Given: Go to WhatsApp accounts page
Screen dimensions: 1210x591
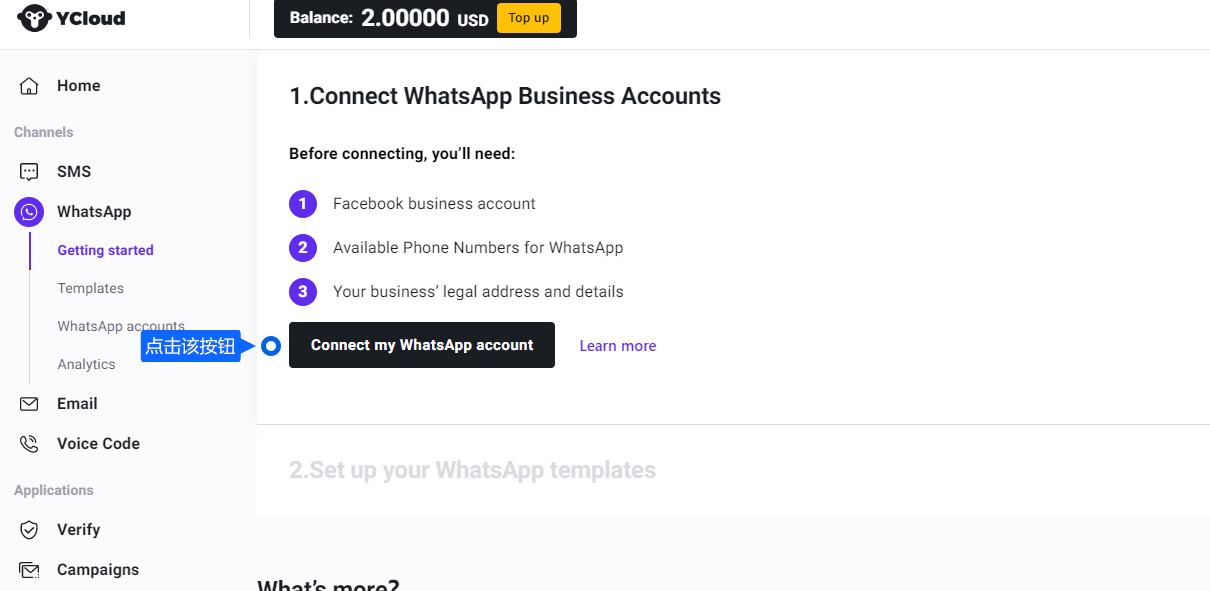Looking at the screenshot, I should [120, 326].
